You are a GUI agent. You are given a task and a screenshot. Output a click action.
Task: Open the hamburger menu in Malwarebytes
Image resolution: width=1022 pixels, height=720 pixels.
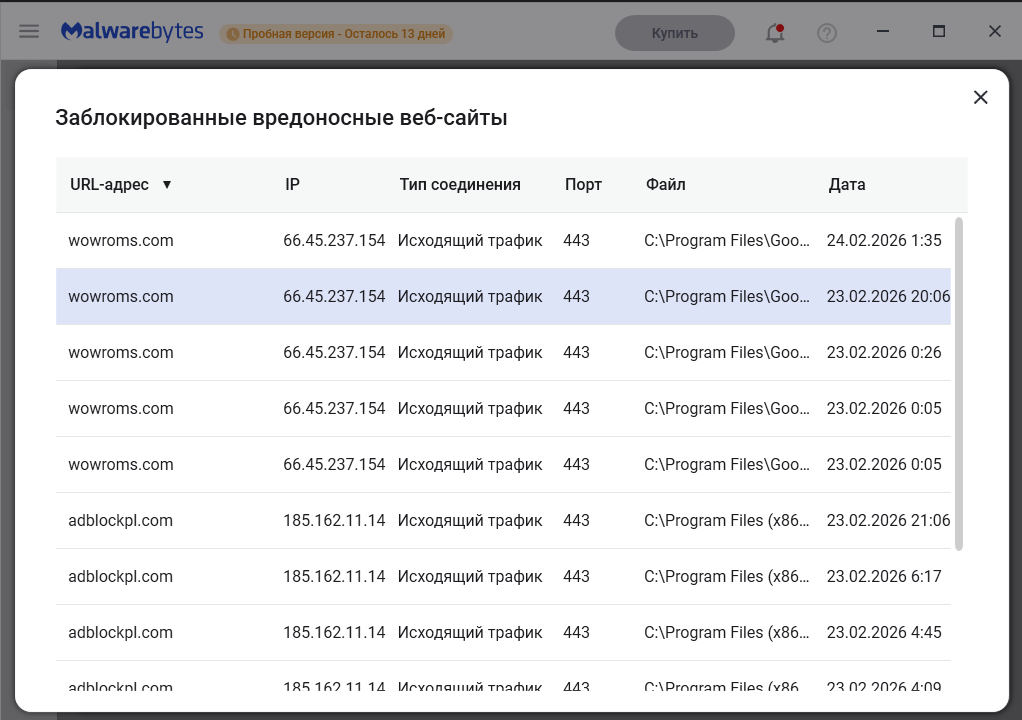click(29, 31)
